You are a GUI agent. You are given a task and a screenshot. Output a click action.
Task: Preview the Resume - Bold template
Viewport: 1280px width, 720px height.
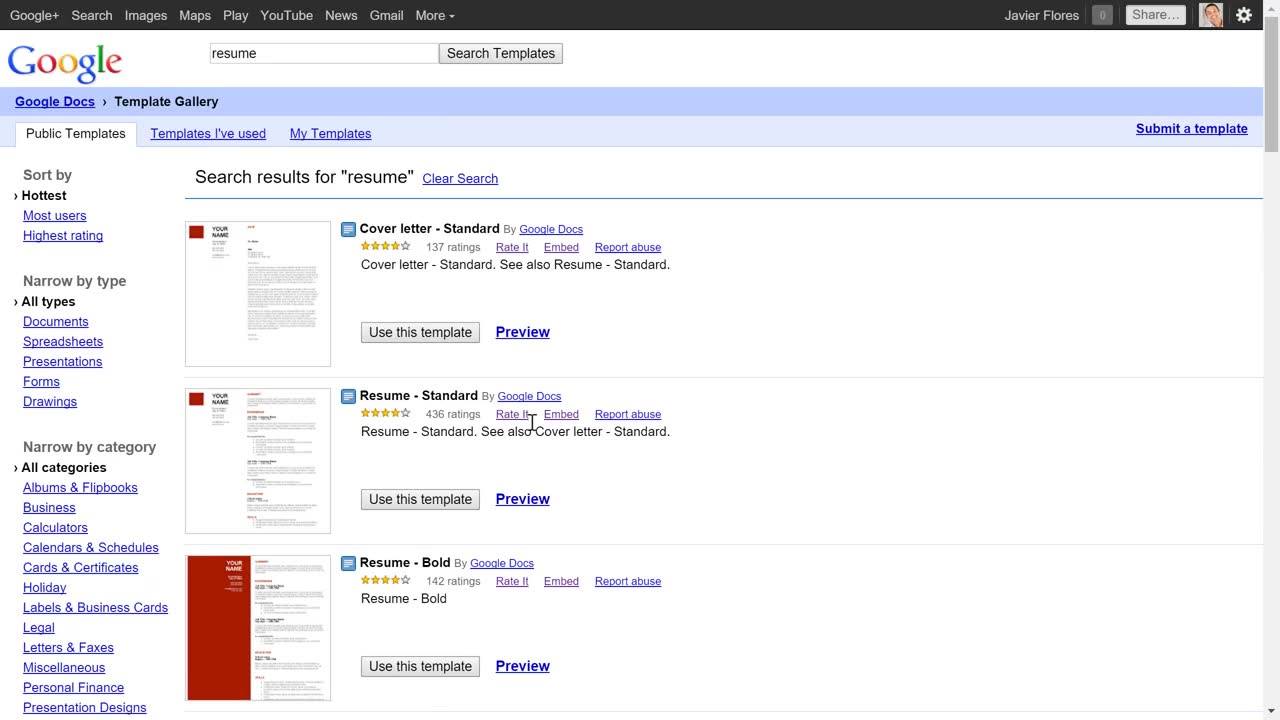[523, 666]
